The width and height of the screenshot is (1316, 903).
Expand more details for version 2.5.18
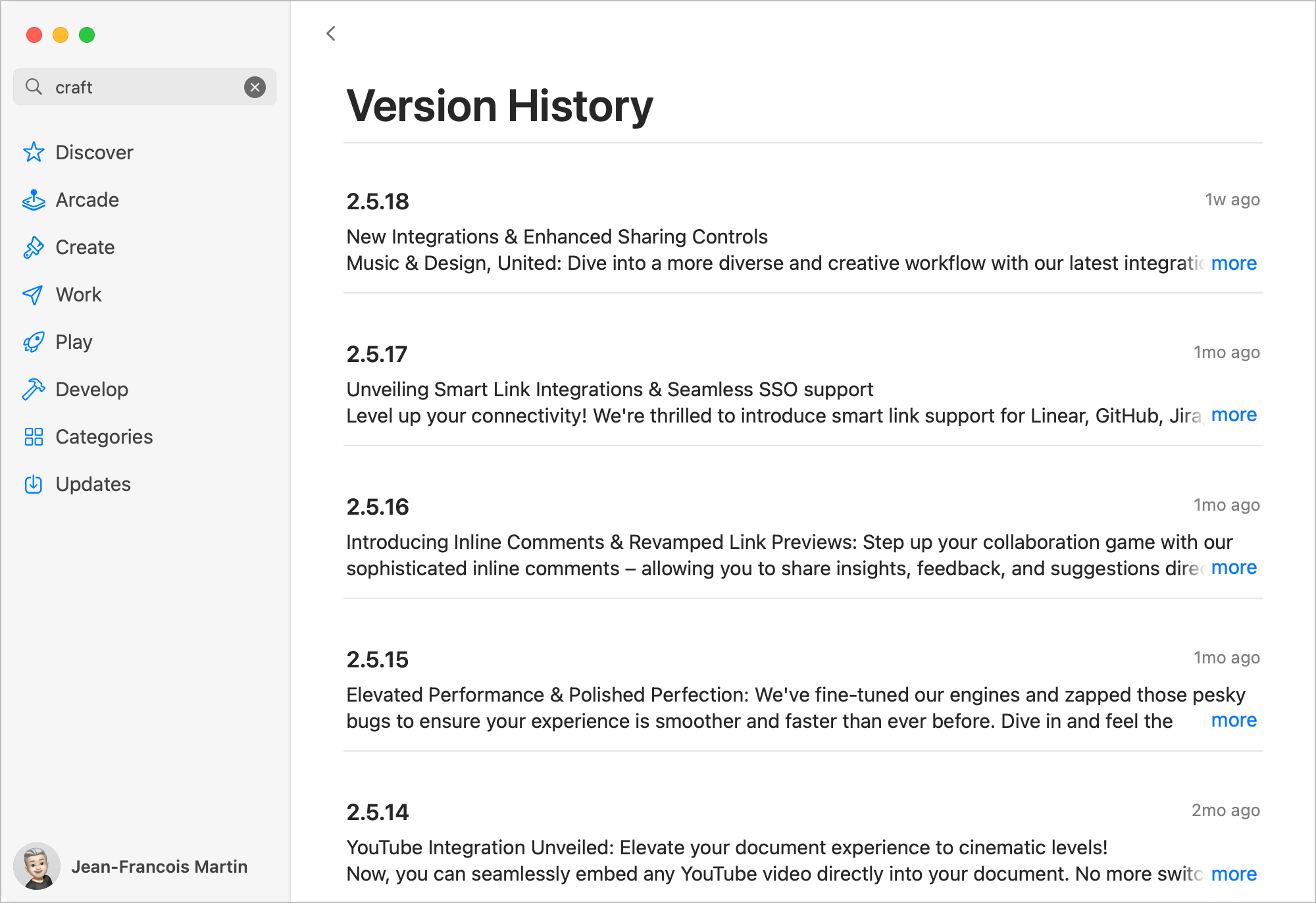pos(1234,263)
